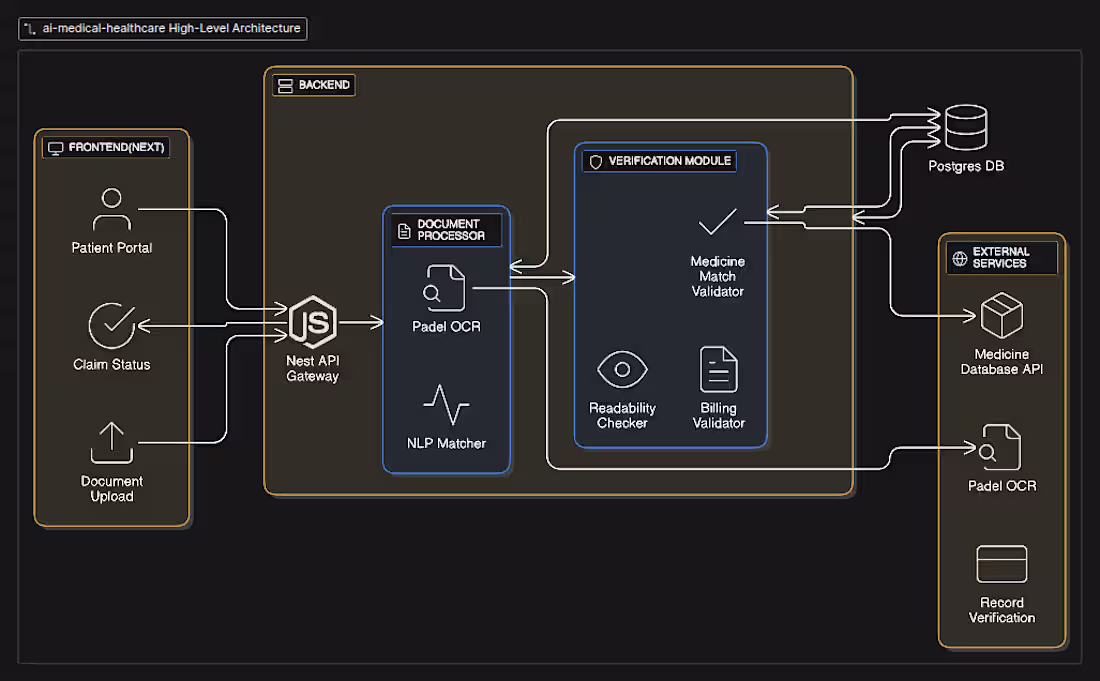Select the Postgres DB database cylinder icon
Viewport: 1100px width, 681px height.
(x=966, y=127)
